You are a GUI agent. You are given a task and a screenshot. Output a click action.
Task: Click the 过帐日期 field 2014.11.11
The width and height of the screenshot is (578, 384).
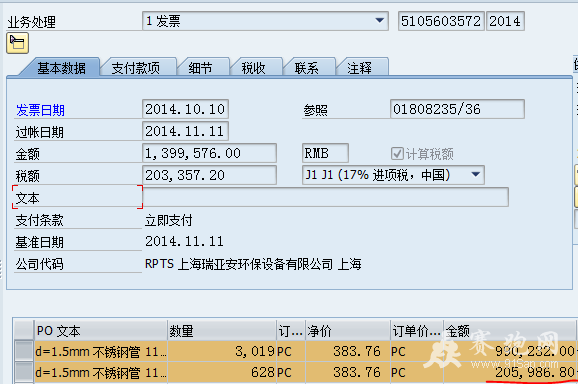point(185,131)
